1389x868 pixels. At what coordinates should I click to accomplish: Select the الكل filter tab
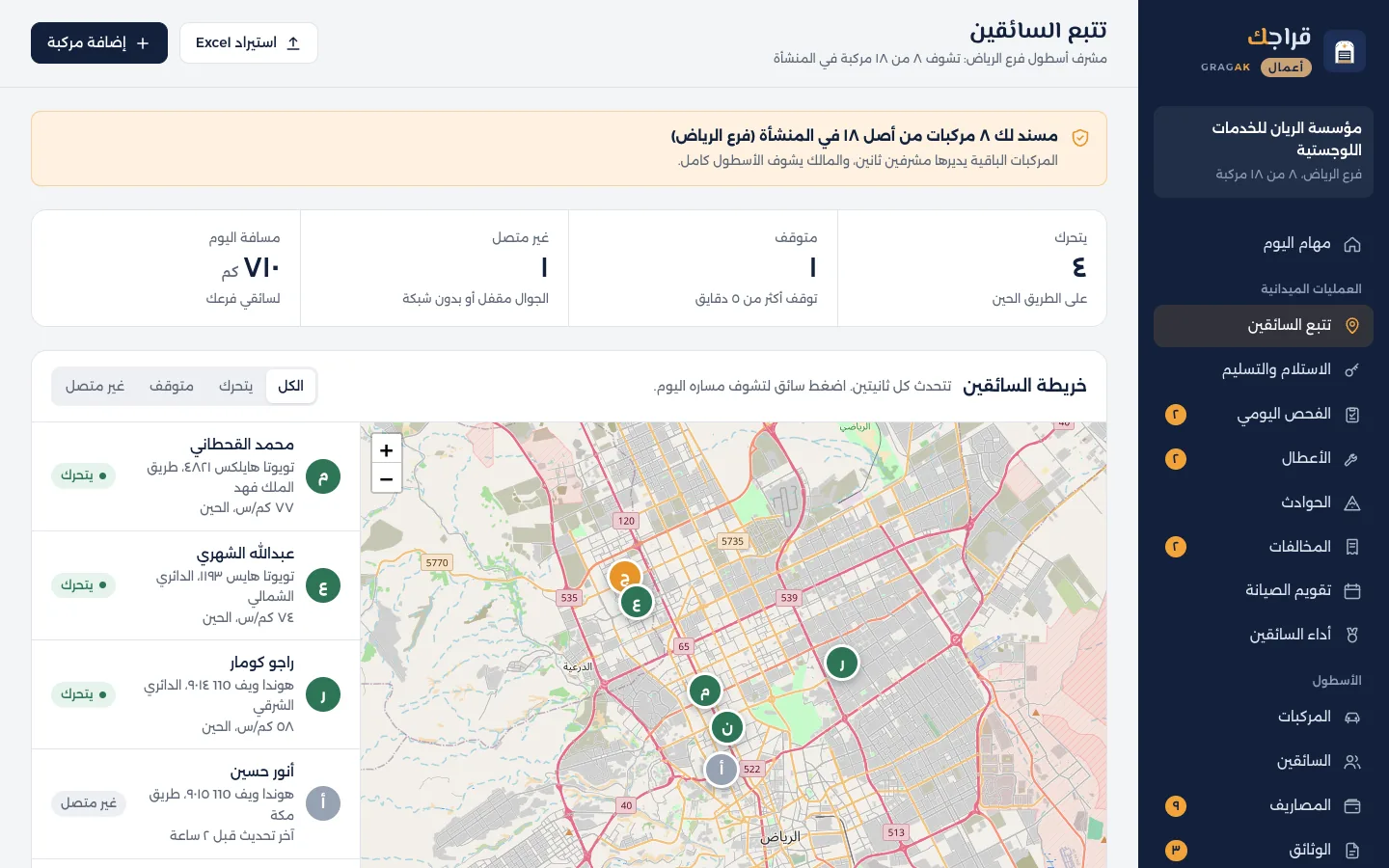click(290, 386)
